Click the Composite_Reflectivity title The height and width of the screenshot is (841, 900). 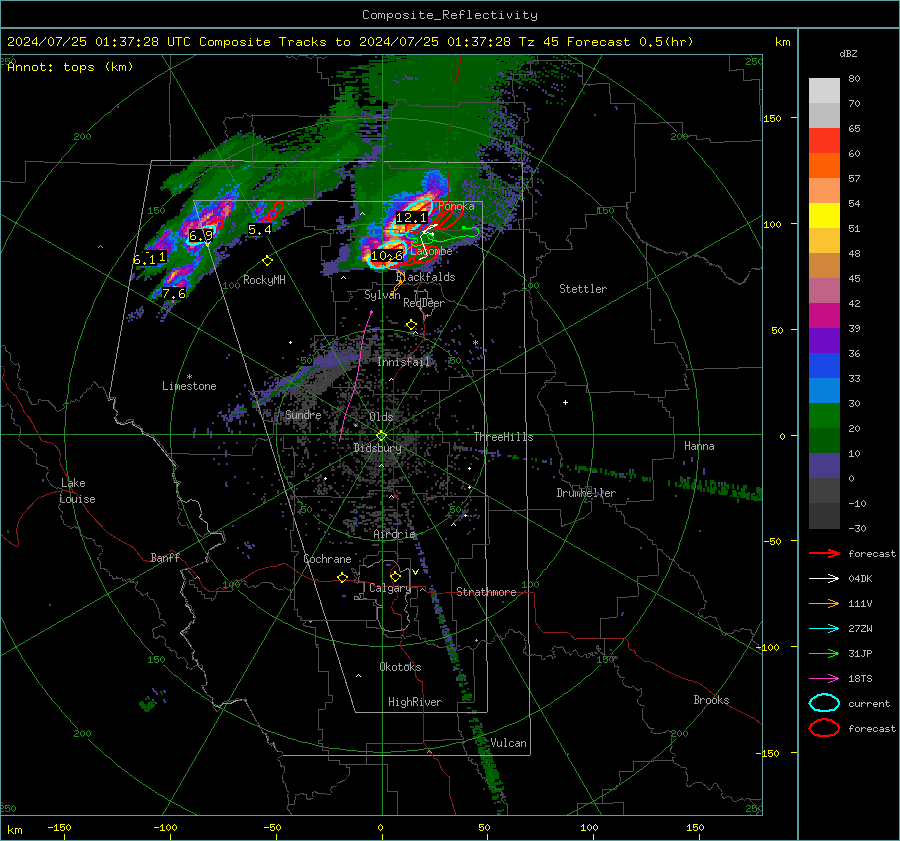[450, 15]
